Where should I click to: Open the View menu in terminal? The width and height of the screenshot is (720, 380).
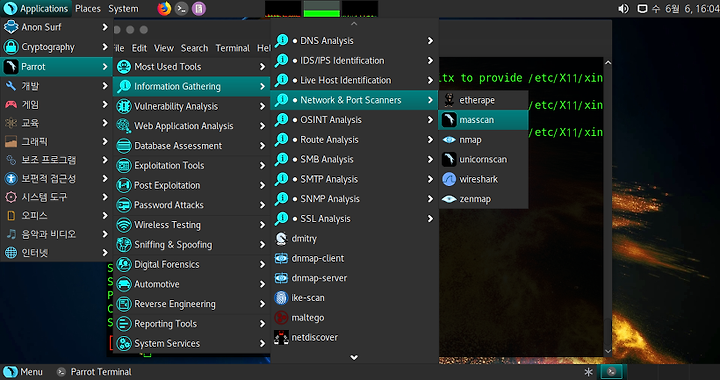pos(164,48)
